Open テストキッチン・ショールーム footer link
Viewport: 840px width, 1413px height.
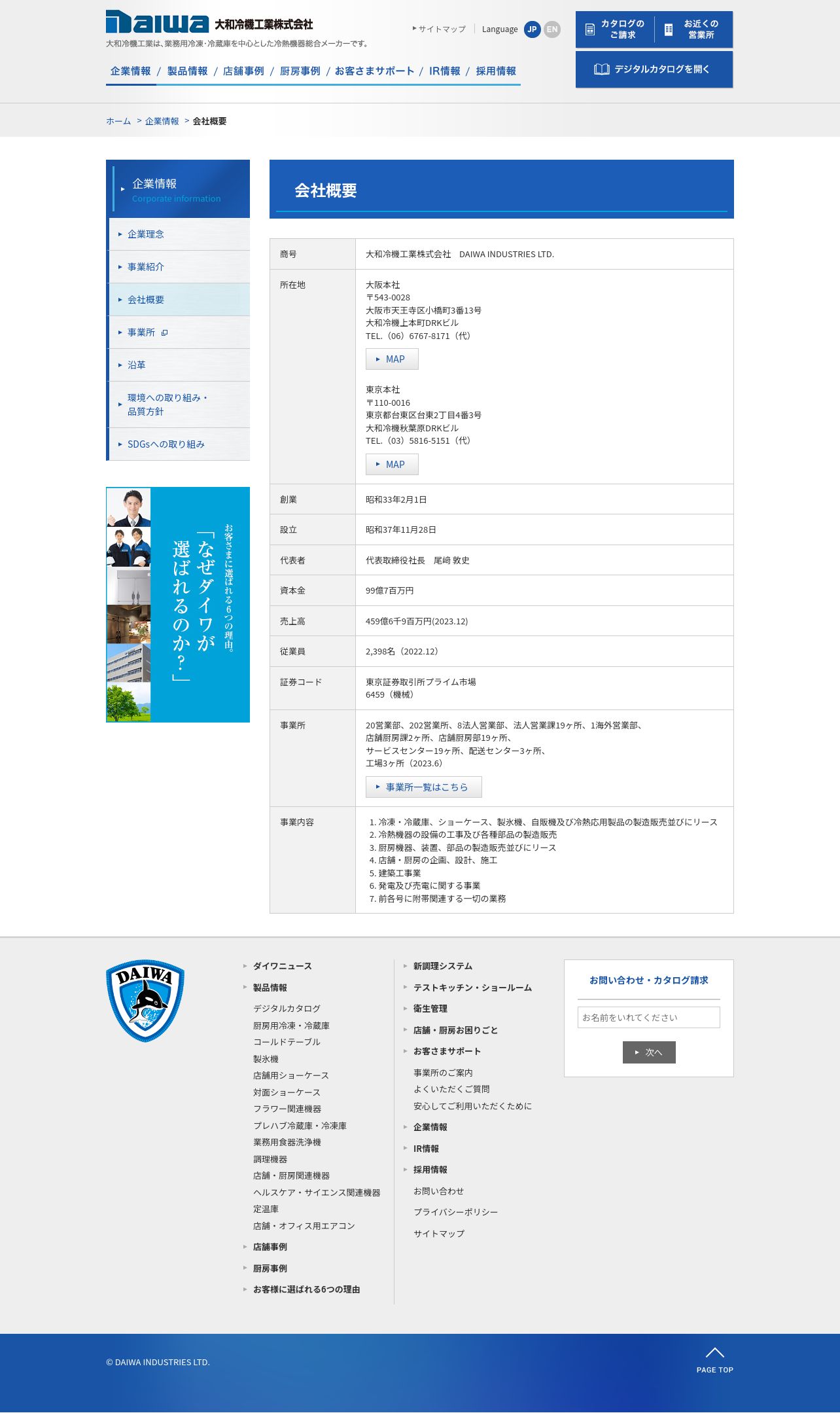tap(472, 988)
